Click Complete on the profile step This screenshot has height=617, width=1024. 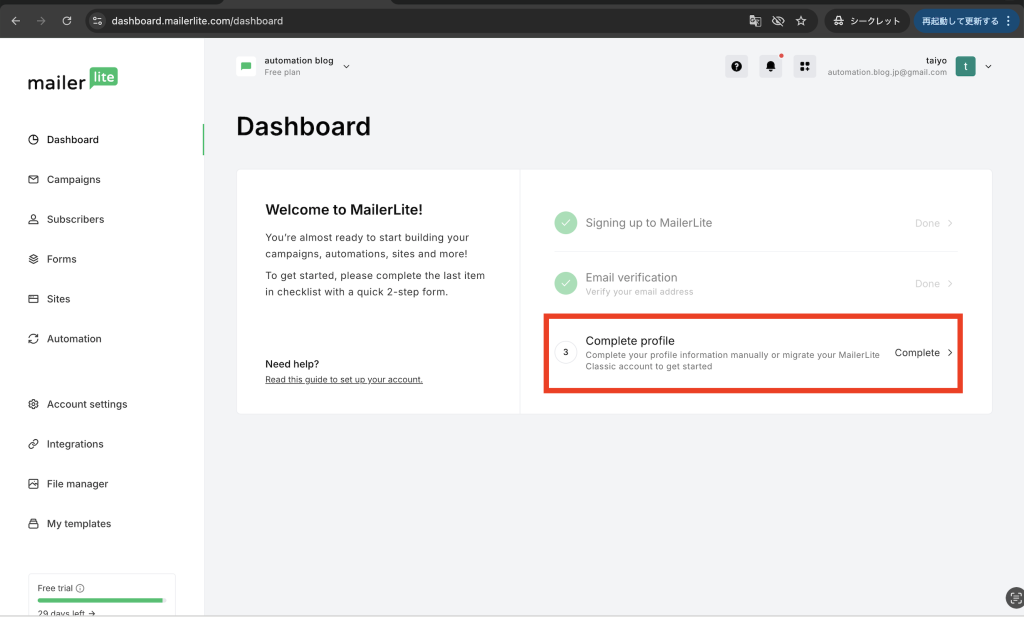(x=922, y=352)
